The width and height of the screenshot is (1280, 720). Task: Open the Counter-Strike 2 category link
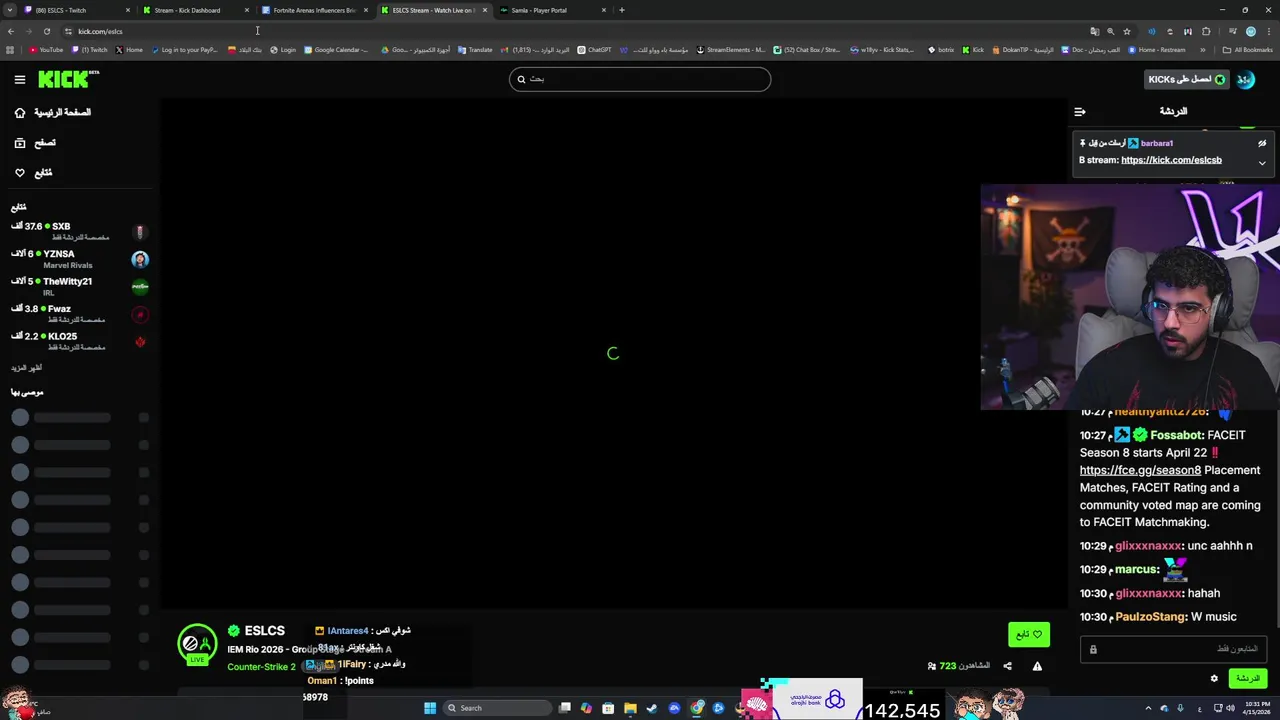261,667
